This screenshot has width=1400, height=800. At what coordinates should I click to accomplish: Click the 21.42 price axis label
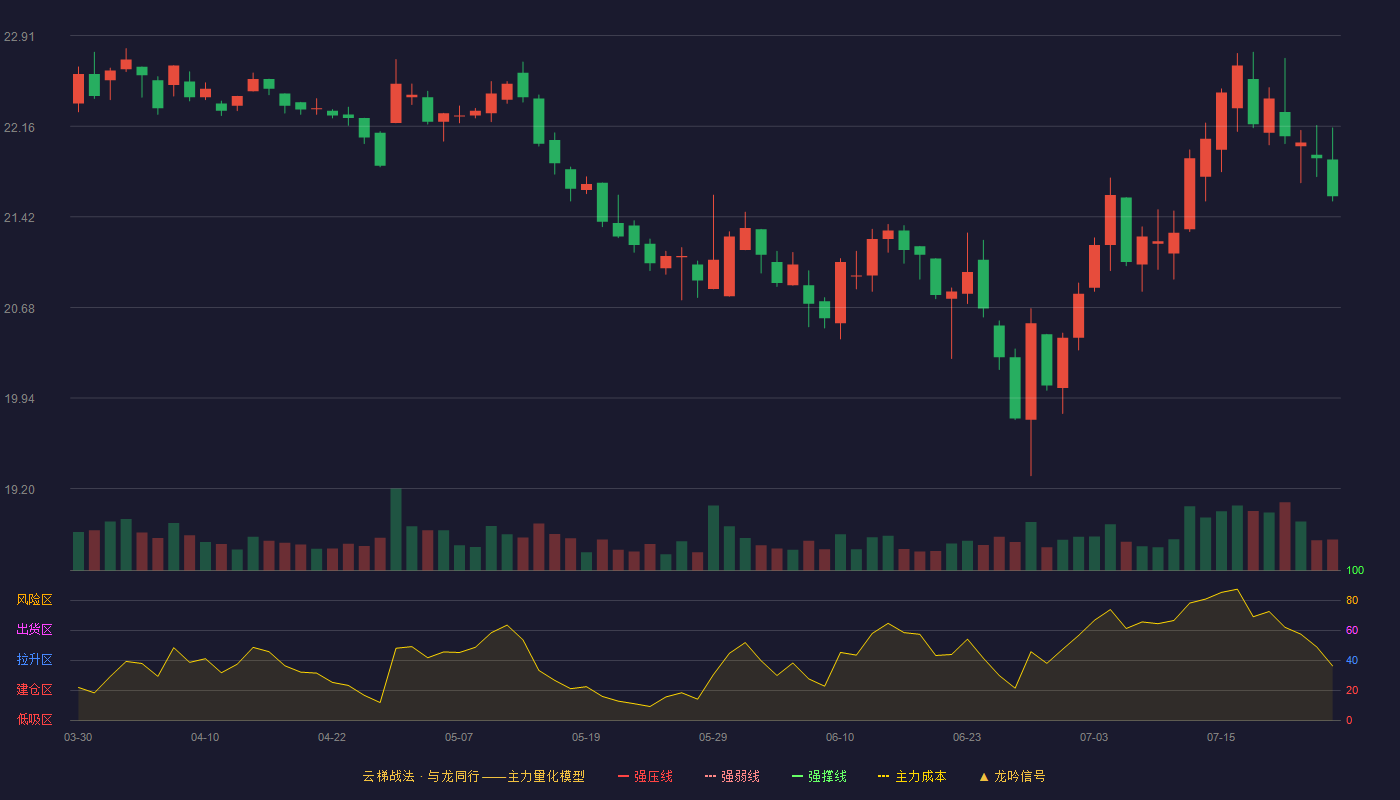pyautogui.click(x=19, y=218)
